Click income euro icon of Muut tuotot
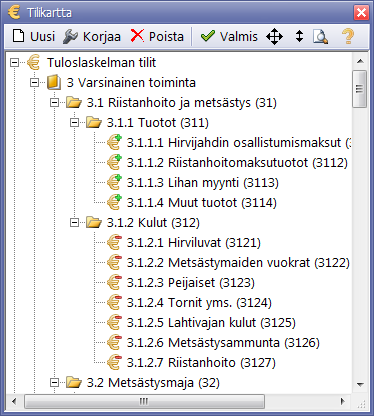Image resolution: width=374 pixels, height=416 pixels. 114,202
